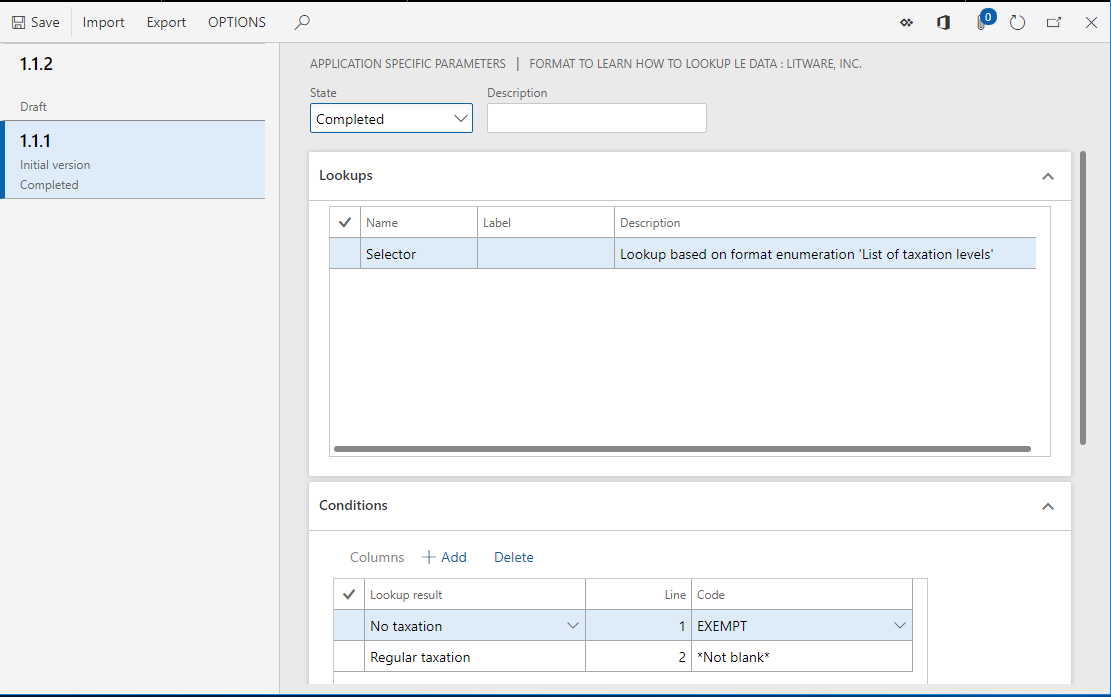Click the Lookup result column header
The image size is (1111, 697).
[x=475, y=594]
